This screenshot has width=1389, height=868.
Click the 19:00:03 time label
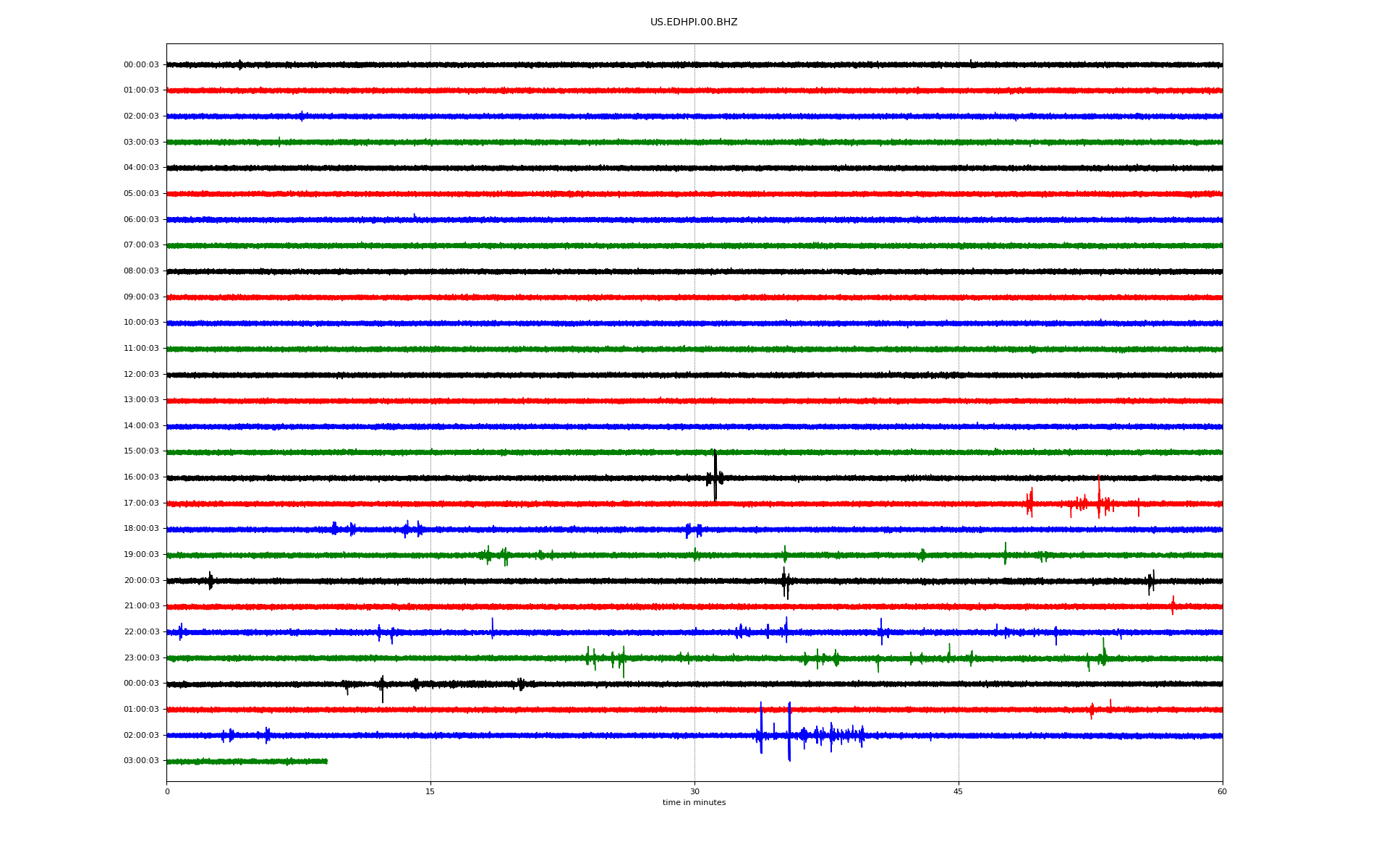(141, 555)
